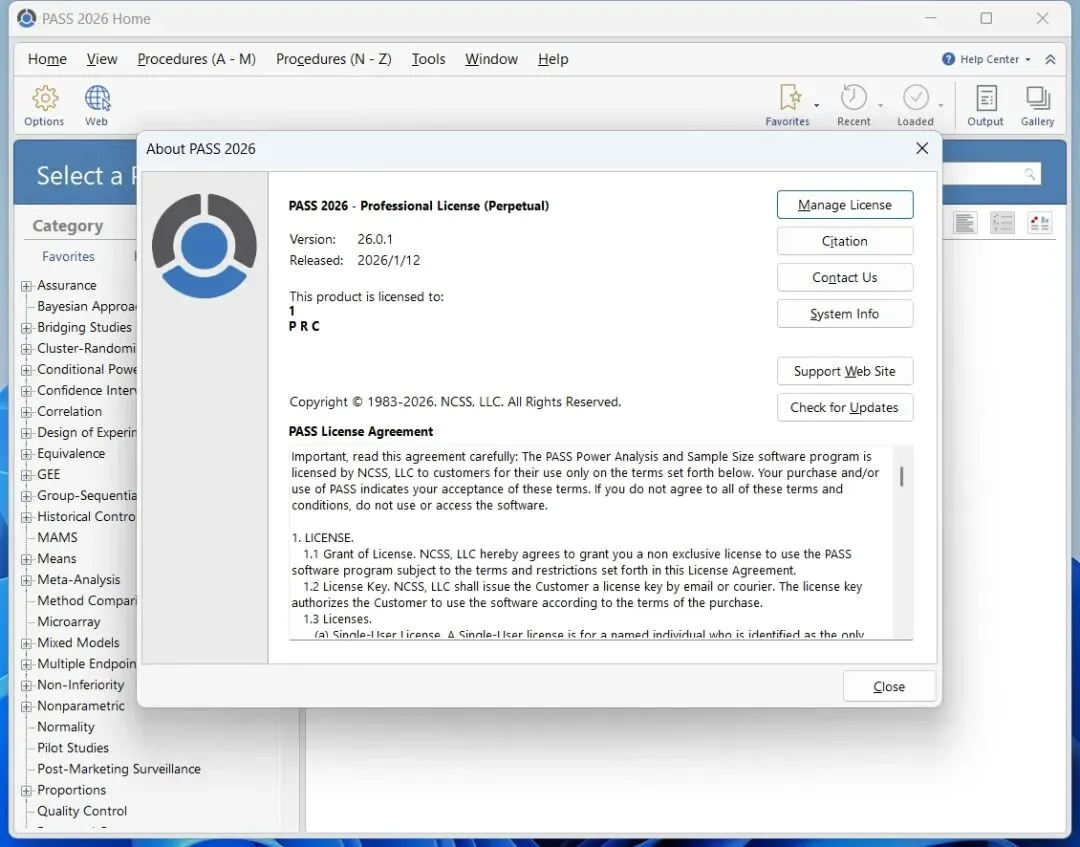Screen dimensions: 1080x847
Task: Open the Procedures (A - M) menu
Action: pos(196,59)
